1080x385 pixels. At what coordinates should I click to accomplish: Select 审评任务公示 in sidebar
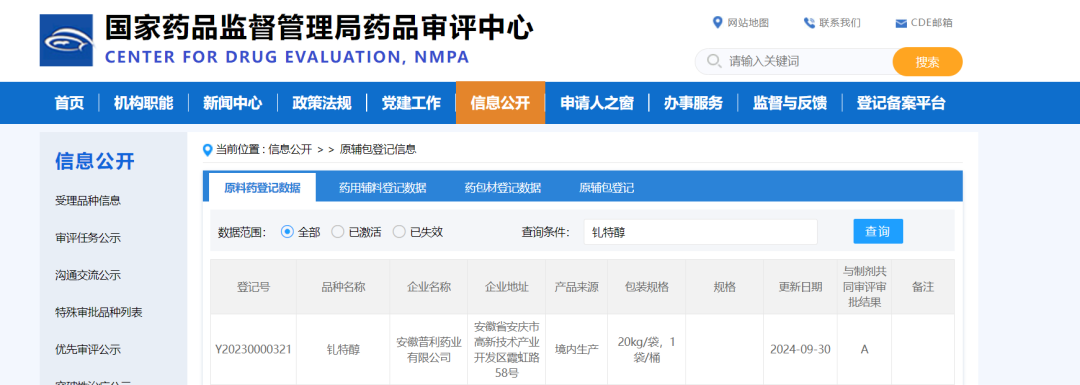[88, 238]
